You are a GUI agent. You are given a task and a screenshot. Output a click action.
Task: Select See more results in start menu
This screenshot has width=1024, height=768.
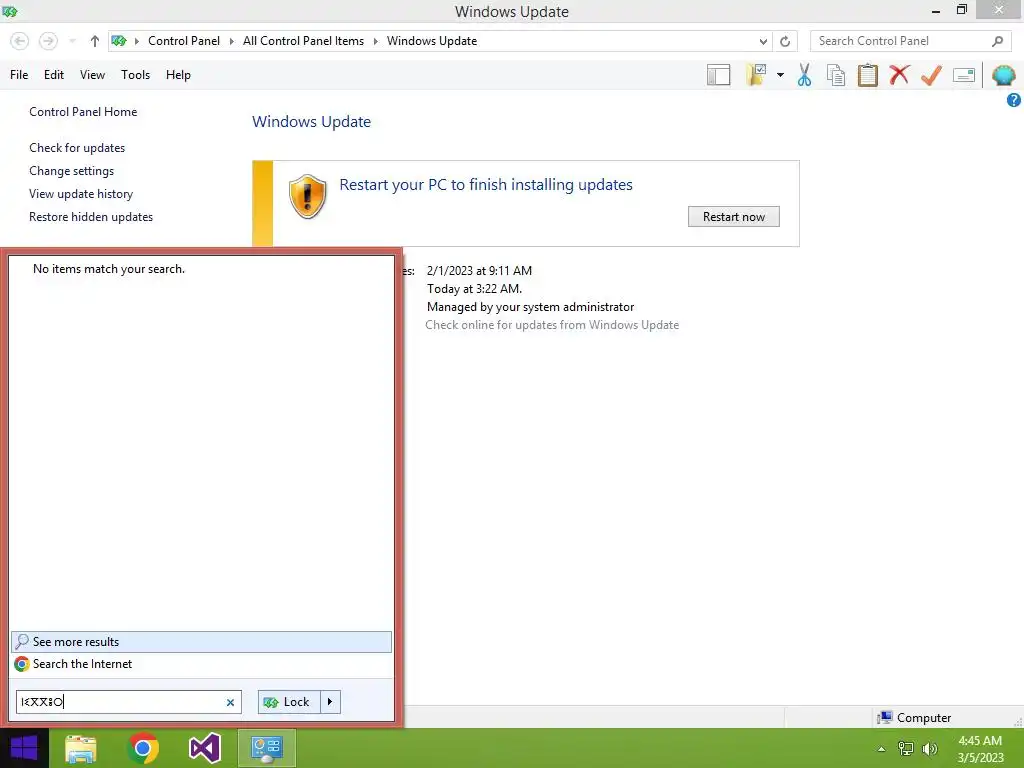201,642
